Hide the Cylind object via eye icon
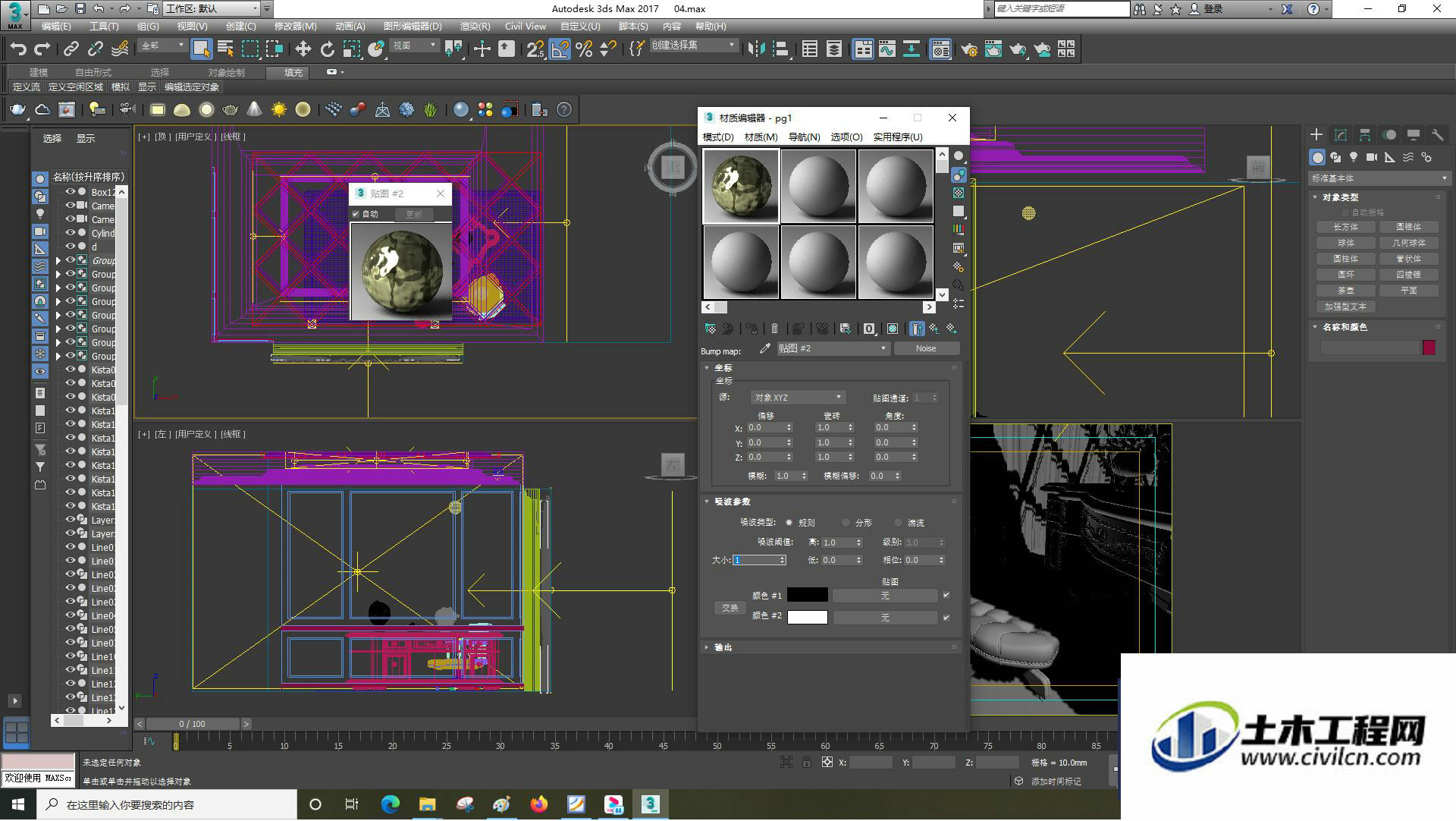Screen dimensions: 1456x821 click(70, 233)
